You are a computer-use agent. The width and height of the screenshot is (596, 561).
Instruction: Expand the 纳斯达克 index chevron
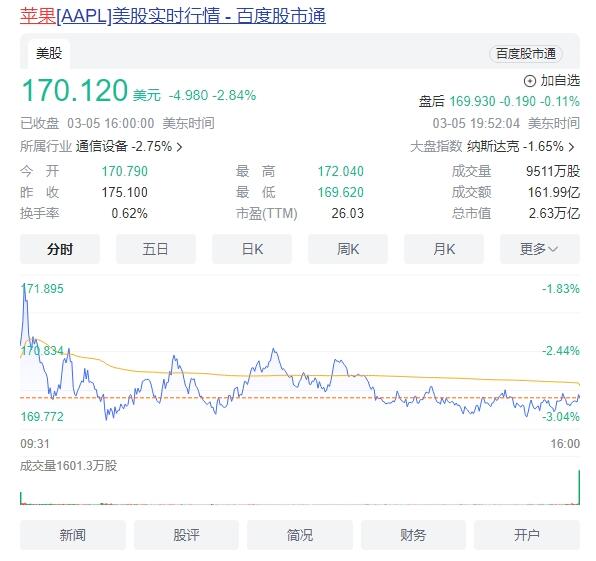pos(571,147)
